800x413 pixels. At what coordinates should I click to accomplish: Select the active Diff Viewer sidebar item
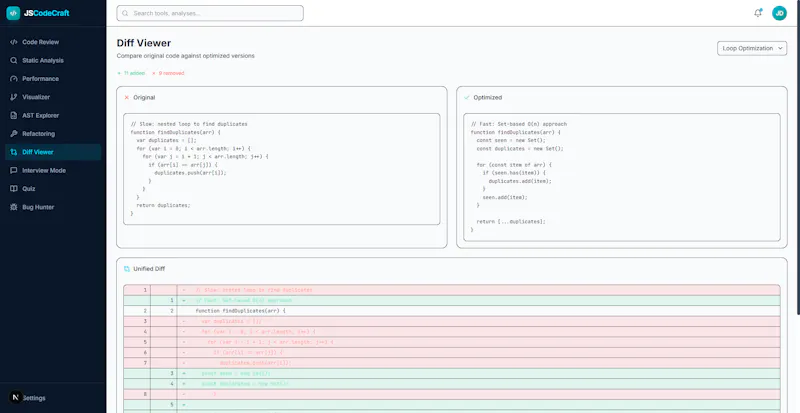(53, 152)
